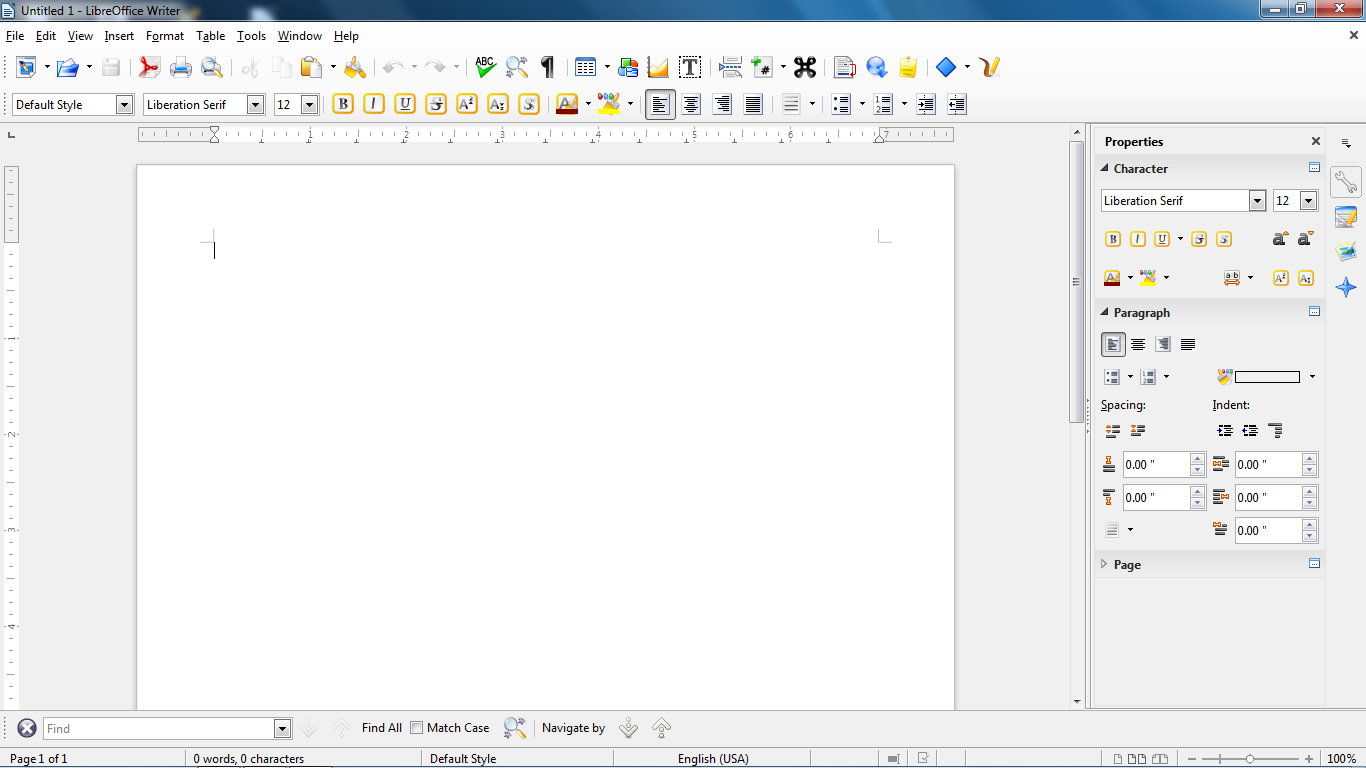The width and height of the screenshot is (1366, 768).
Task: Open the Format menu
Action: point(164,36)
